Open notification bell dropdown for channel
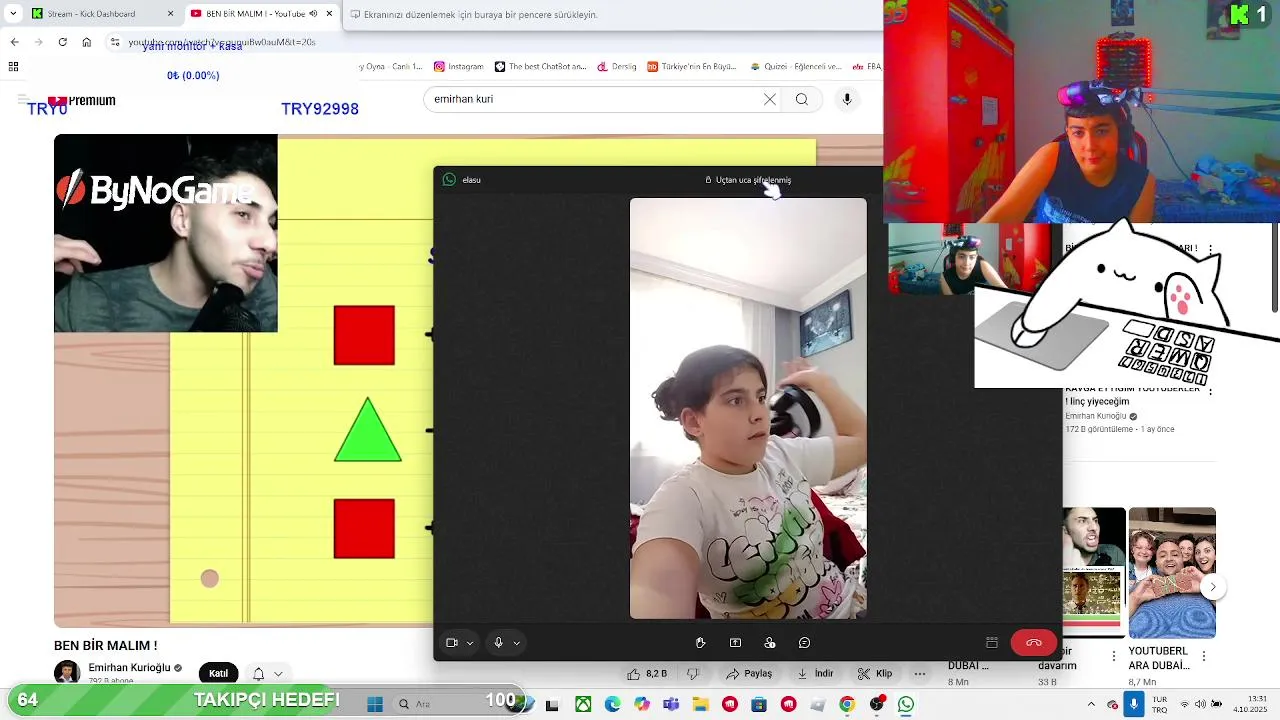 [267, 673]
